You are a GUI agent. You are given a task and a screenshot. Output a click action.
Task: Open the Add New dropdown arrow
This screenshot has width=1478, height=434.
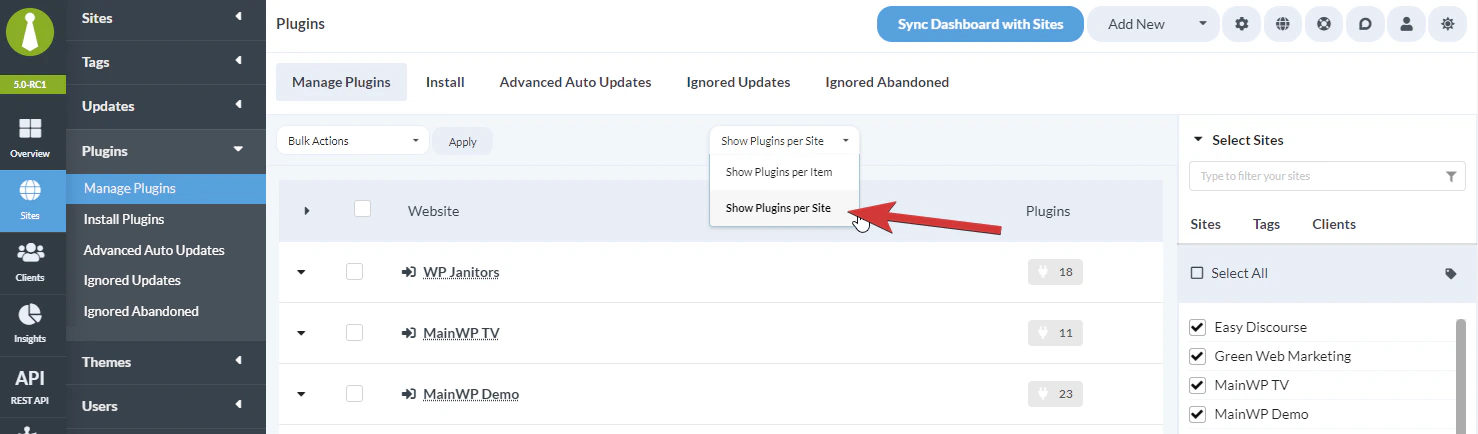point(1203,24)
